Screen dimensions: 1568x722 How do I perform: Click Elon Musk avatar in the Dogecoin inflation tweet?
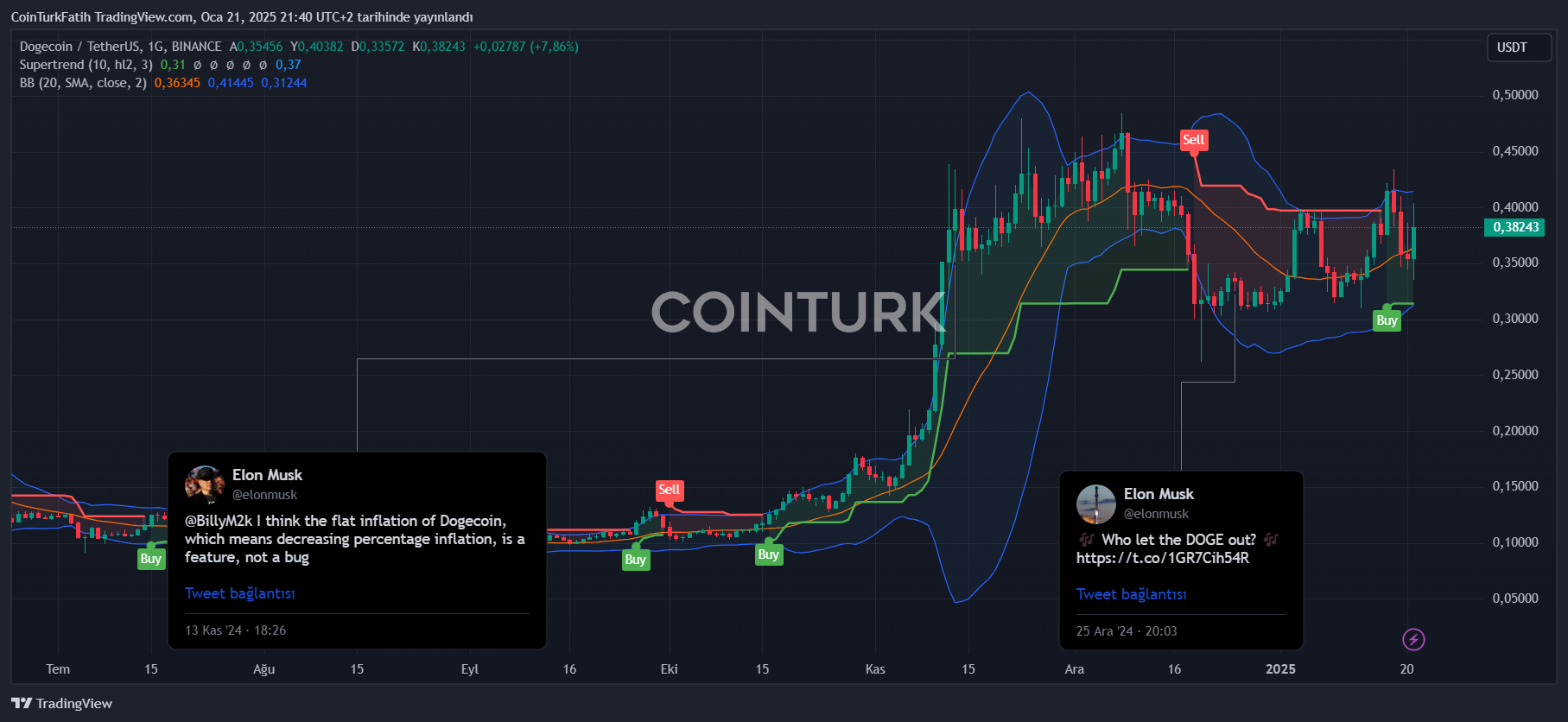coord(205,484)
